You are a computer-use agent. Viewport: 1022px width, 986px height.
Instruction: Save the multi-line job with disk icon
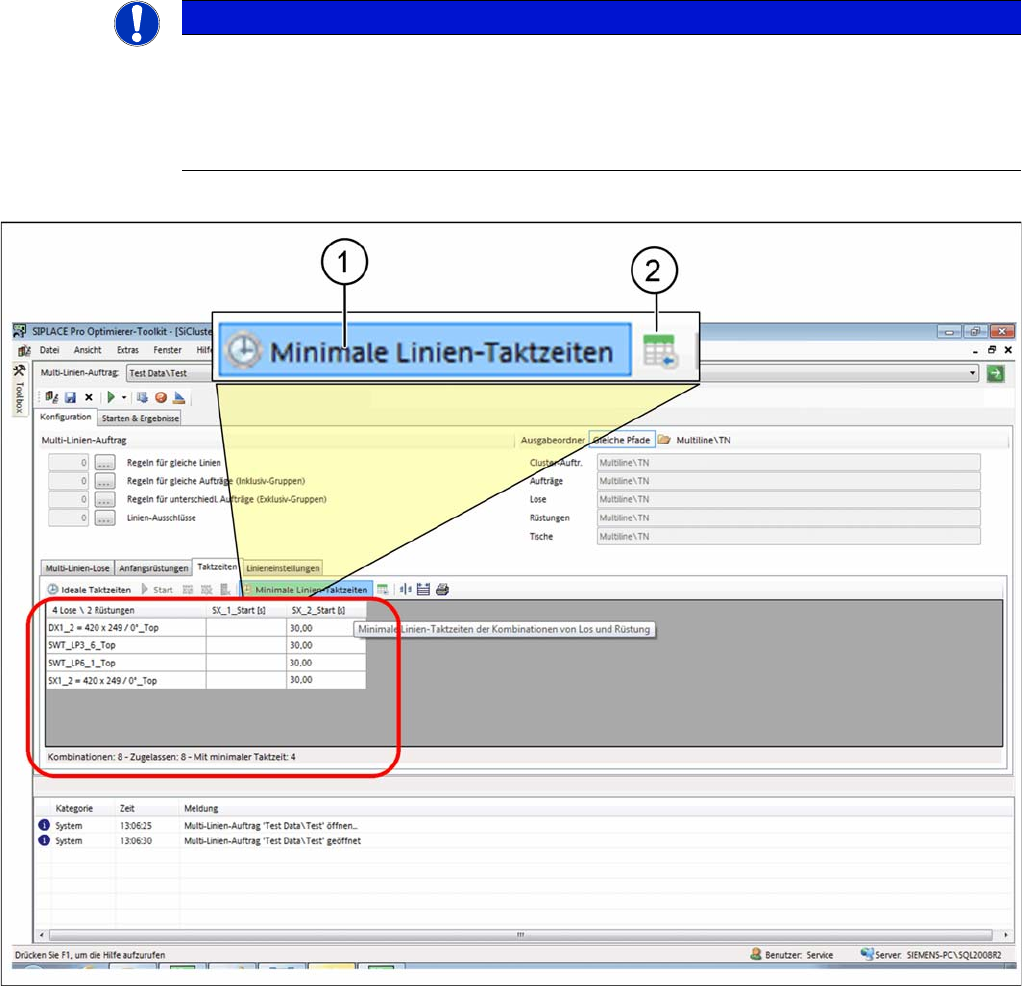(71, 397)
